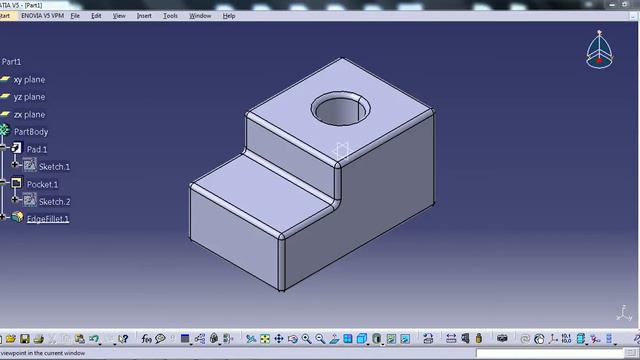This screenshot has width=640, height=360.
Task: Select PartBody in the tree
Action: [31, 132]
